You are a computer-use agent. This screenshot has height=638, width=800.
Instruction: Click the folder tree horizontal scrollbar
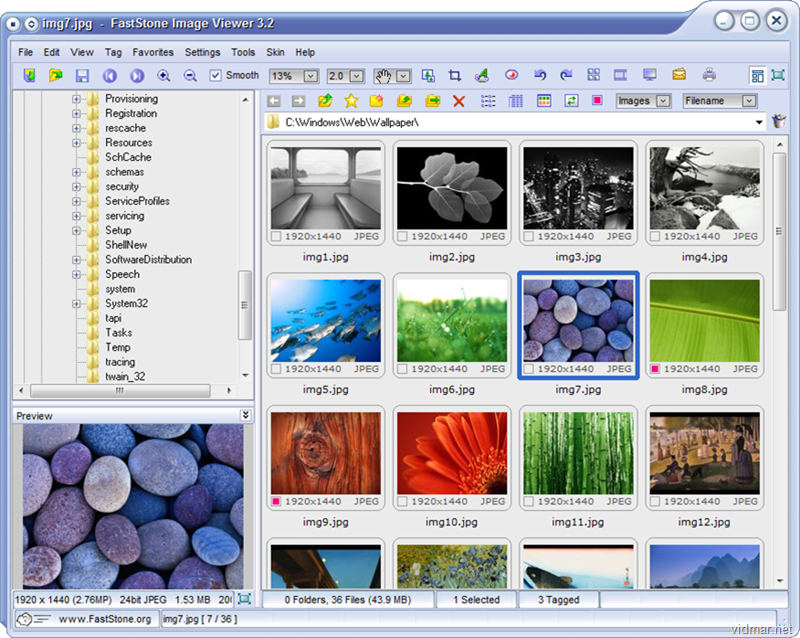coord(120,391)
